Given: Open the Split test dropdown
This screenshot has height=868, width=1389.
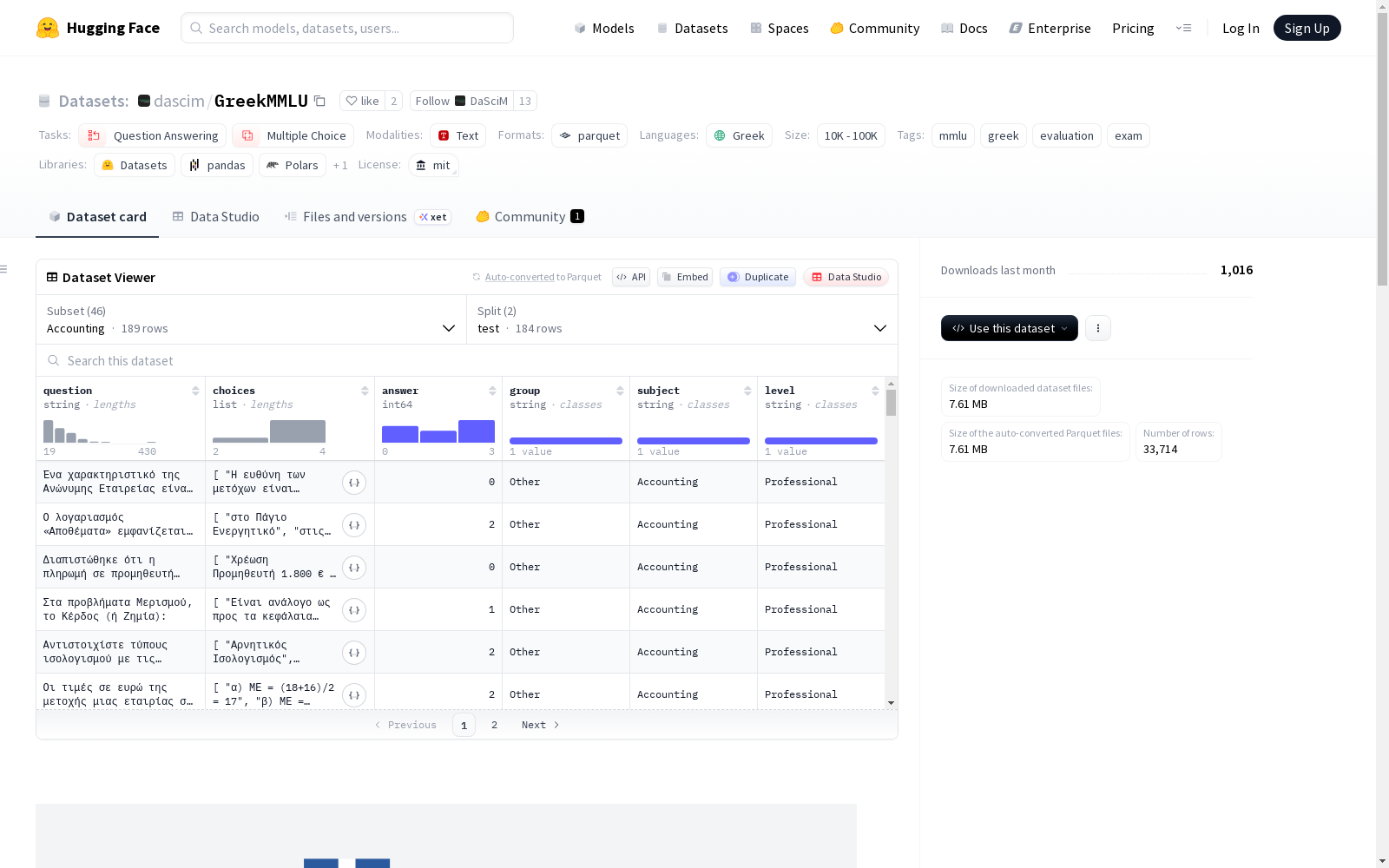Looking at the screenshot, I should coord(682,319).
